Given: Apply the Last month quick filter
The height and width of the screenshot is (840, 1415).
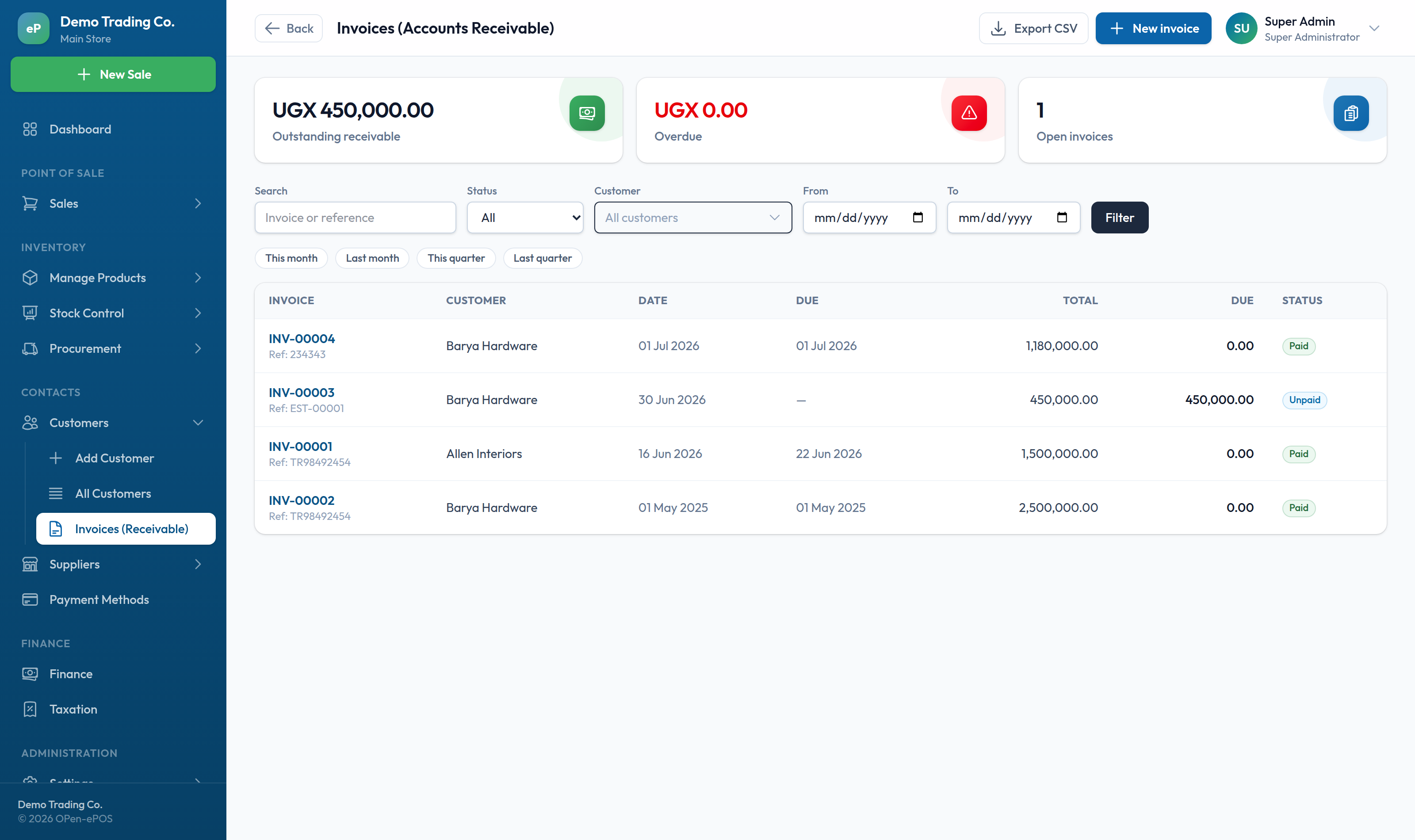Looking at the screenshot, I should pos(372,258).
